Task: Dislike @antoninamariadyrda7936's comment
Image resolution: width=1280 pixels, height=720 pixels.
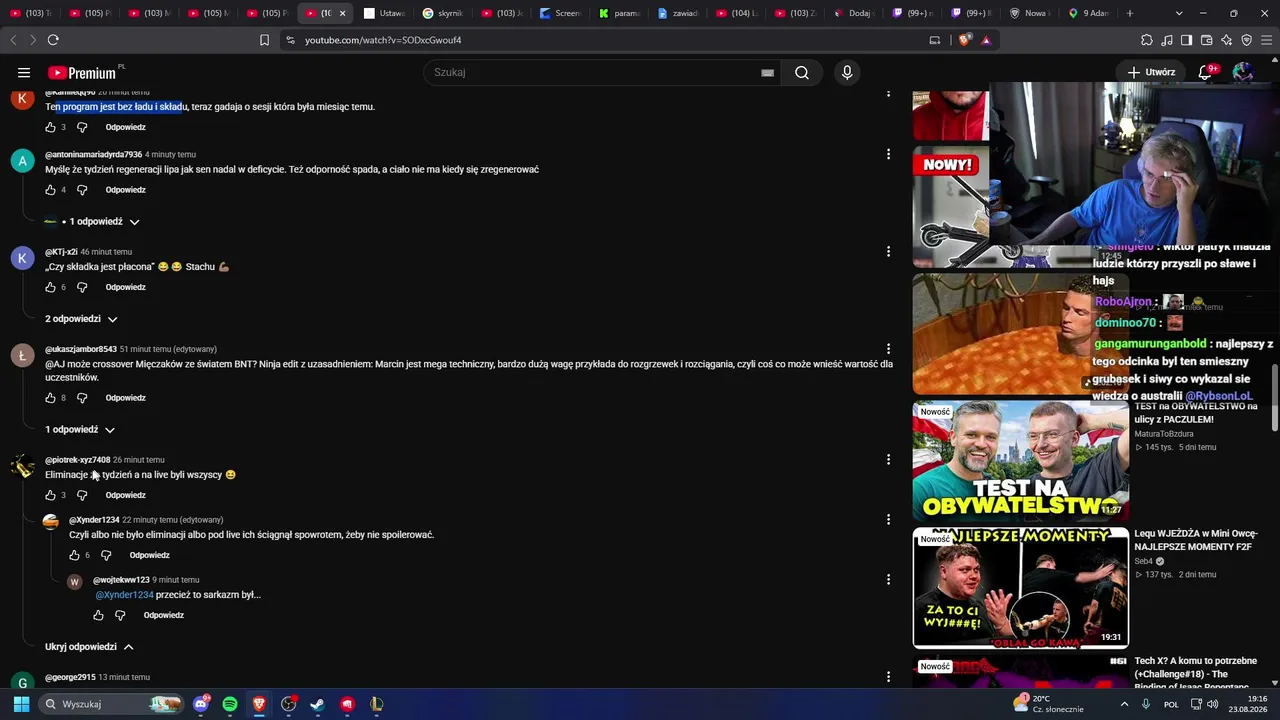Action: (x=82, y=190)
